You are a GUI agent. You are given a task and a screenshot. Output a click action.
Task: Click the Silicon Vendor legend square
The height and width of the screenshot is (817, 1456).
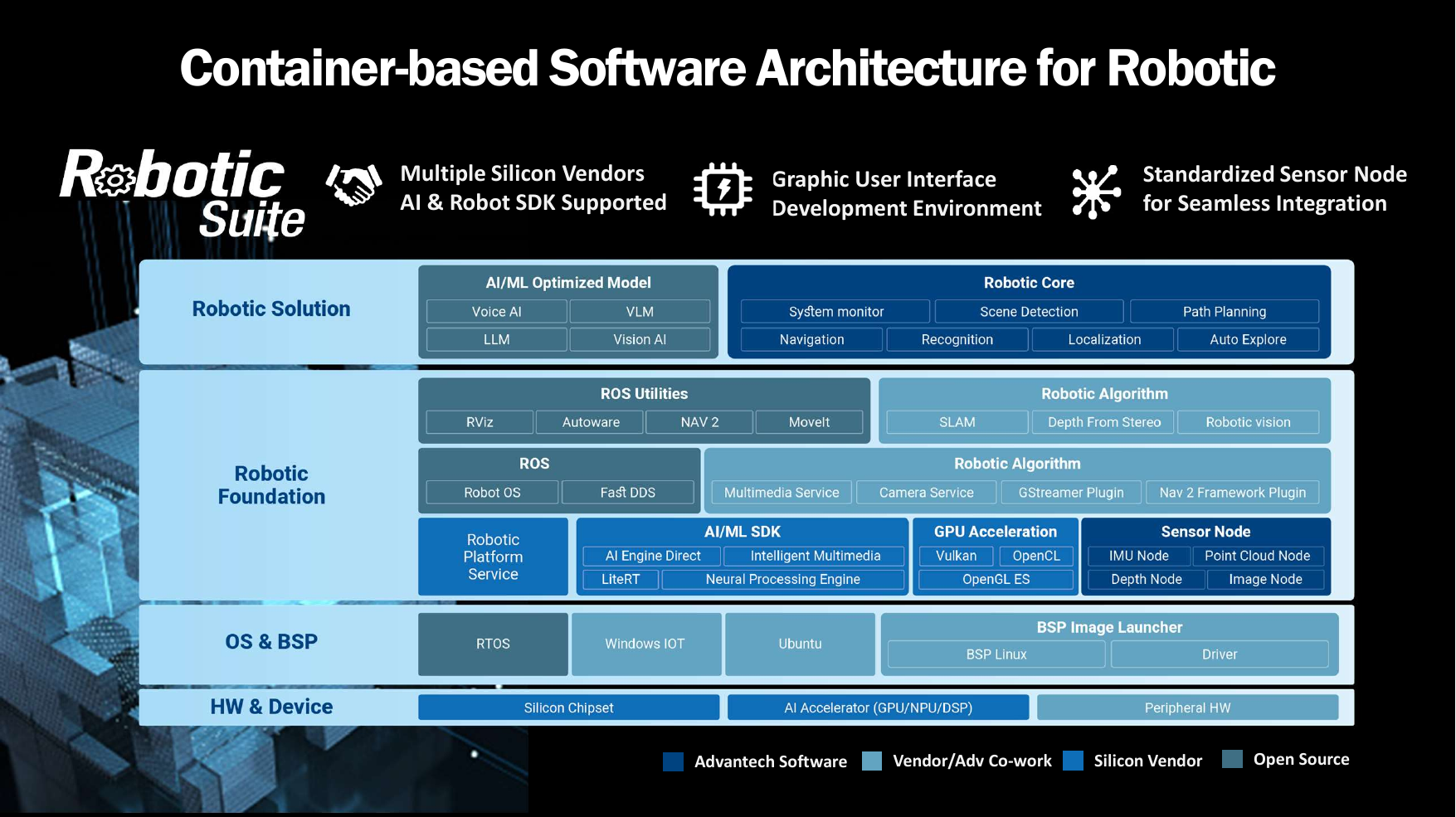click(1073, 761)
